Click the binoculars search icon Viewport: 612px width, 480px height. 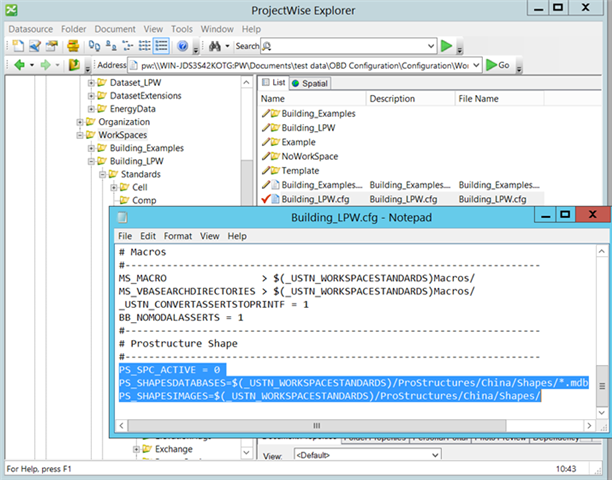215,46
